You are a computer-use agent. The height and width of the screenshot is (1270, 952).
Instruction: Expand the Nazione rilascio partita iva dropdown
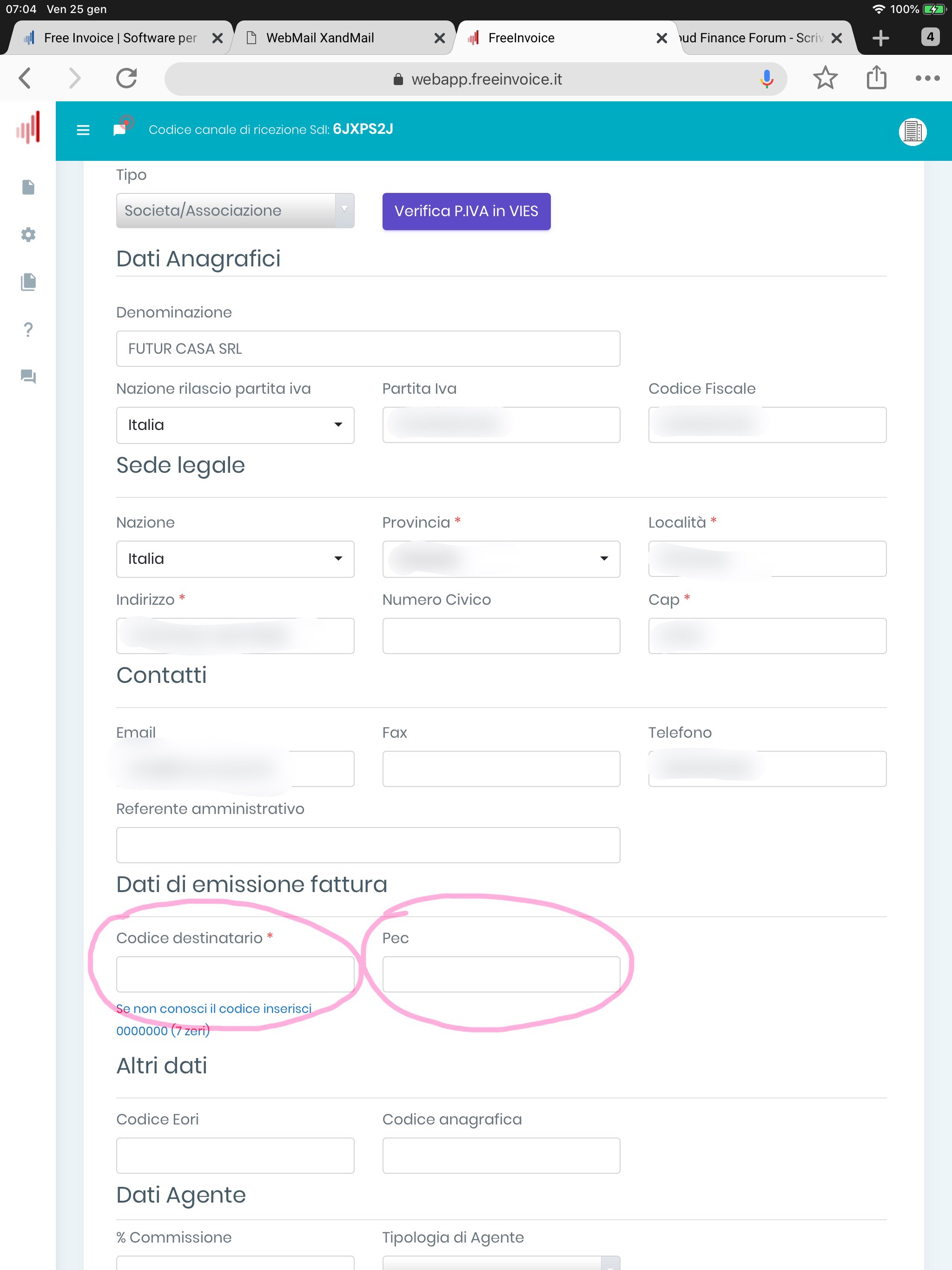[235, 425]
